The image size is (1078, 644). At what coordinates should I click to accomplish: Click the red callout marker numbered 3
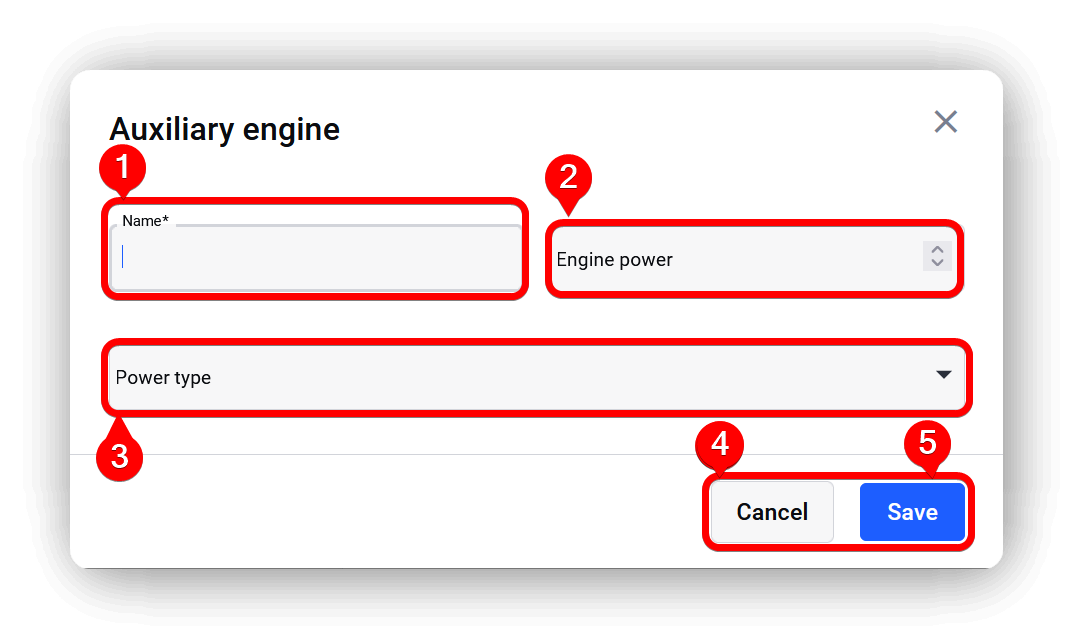point(120,456)
